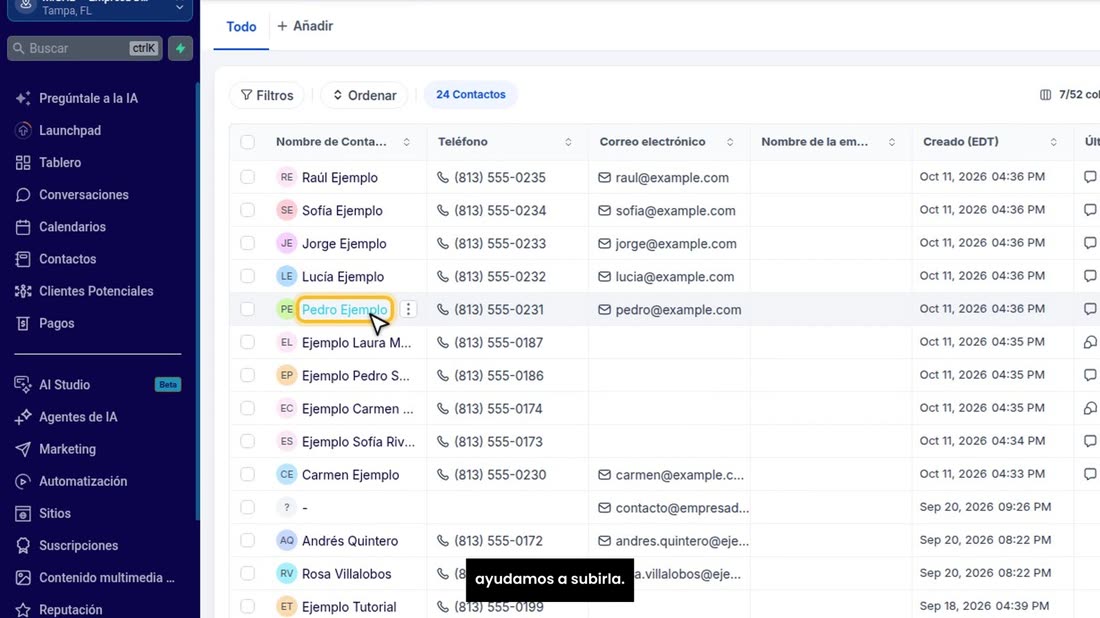1100x618 pixels.
Task: Open Contactos in the sidebar
Action: pos(67,260)
